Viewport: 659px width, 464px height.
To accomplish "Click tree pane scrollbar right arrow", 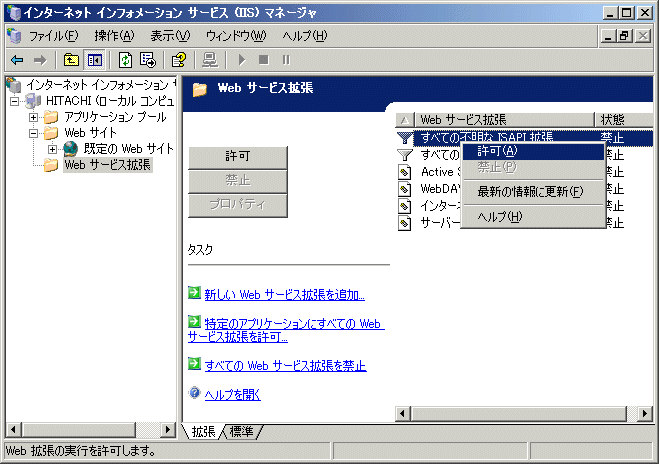I will [168, 430].
